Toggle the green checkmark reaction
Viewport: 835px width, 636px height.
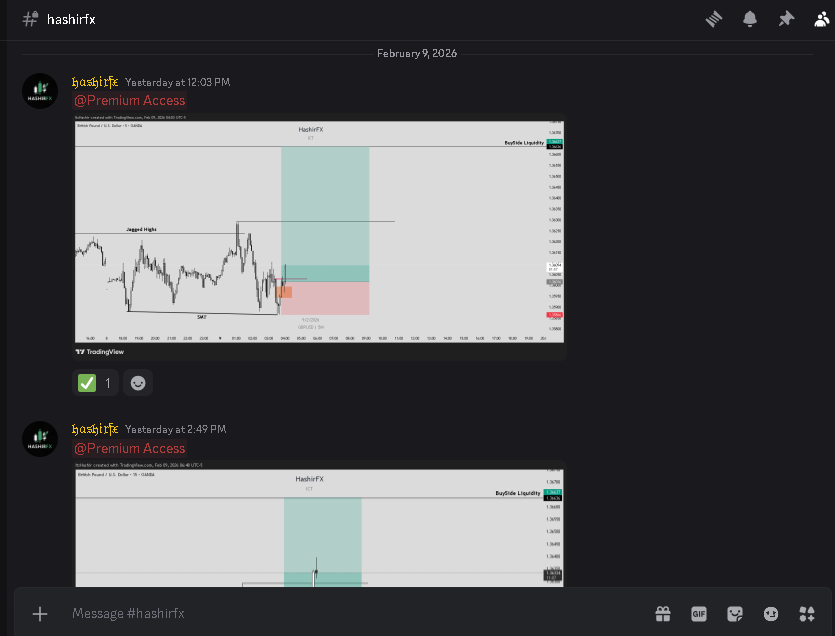click(x=95, y=383)
